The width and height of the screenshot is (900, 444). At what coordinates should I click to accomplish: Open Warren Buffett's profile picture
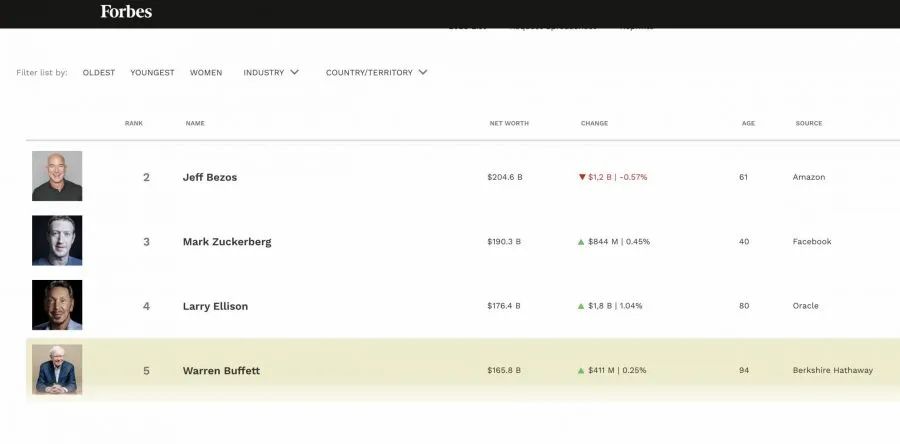coord(57,370)
